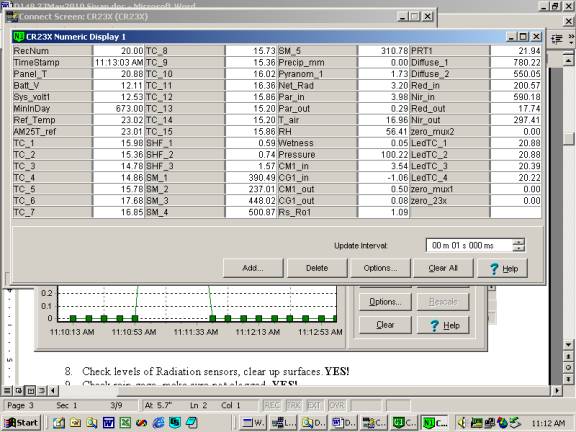
Task: Open the Connect Screen title bar icon menu
Action: (12, 17)
